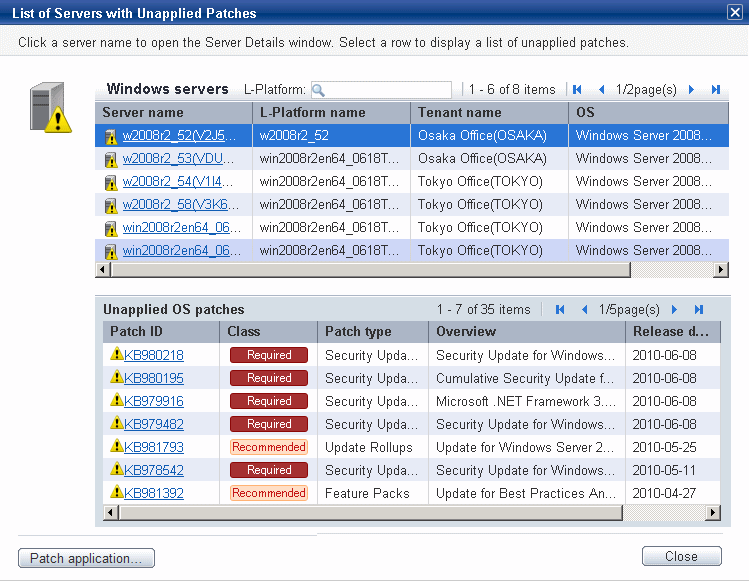Select Osaka Office(OSAKA) cell in second row
Screen dimensions: 749x581
click(x=489, y=159)
